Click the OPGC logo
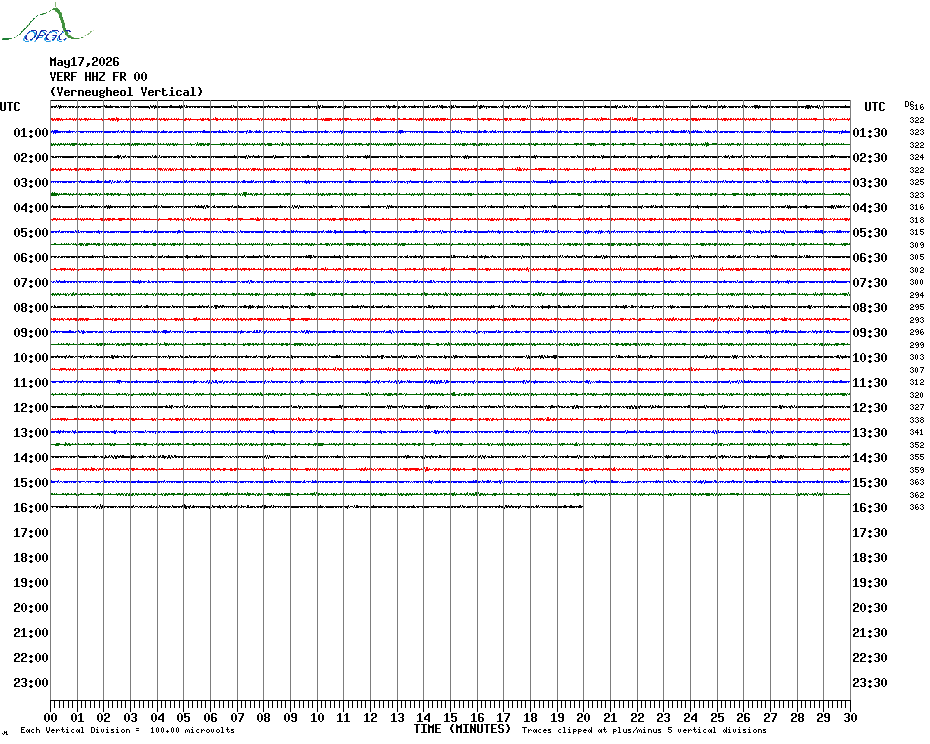Image resolution: width=930 pixels, height=744 pixels. (46, 24)
